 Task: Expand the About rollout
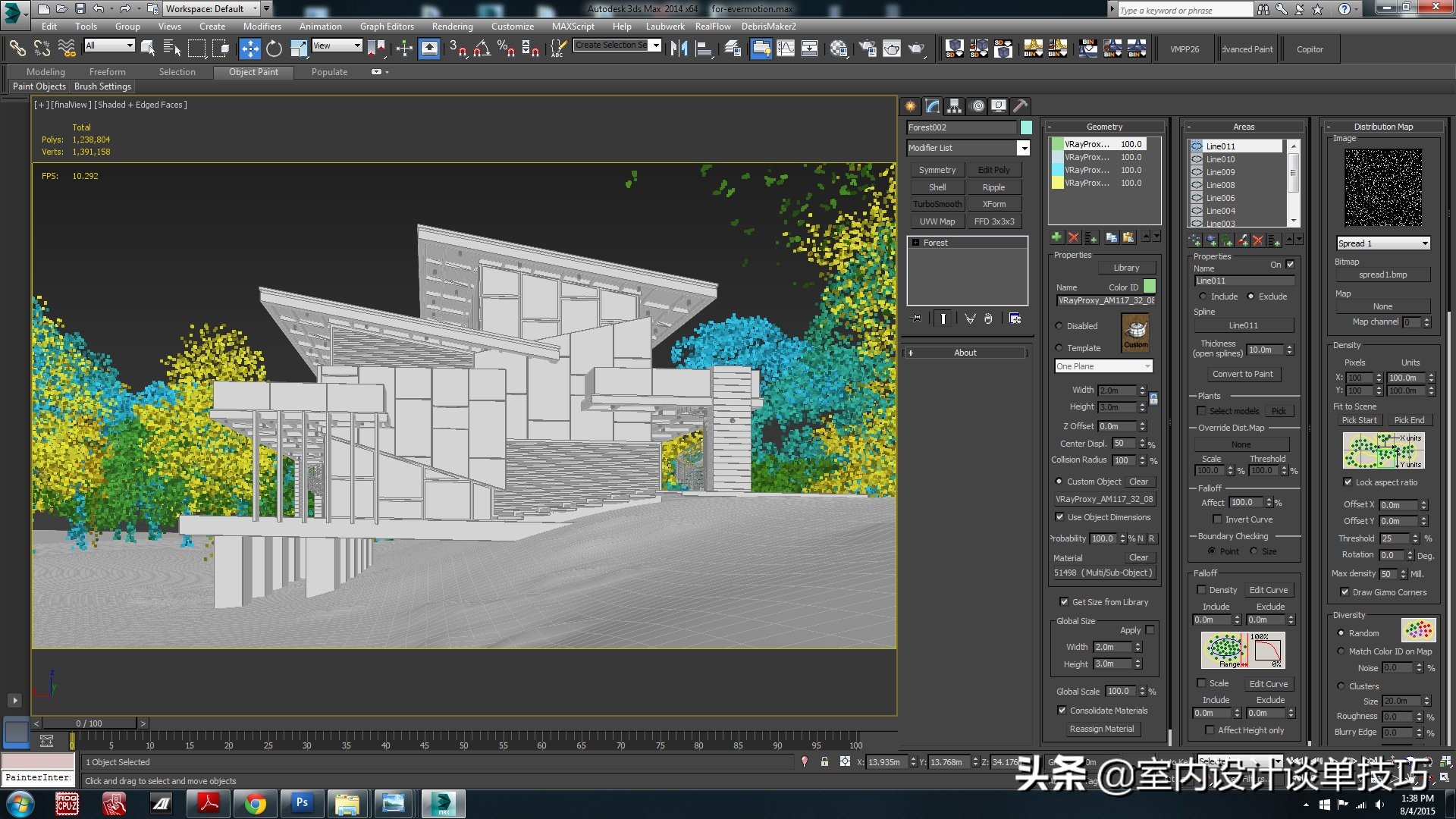[965, 353]
